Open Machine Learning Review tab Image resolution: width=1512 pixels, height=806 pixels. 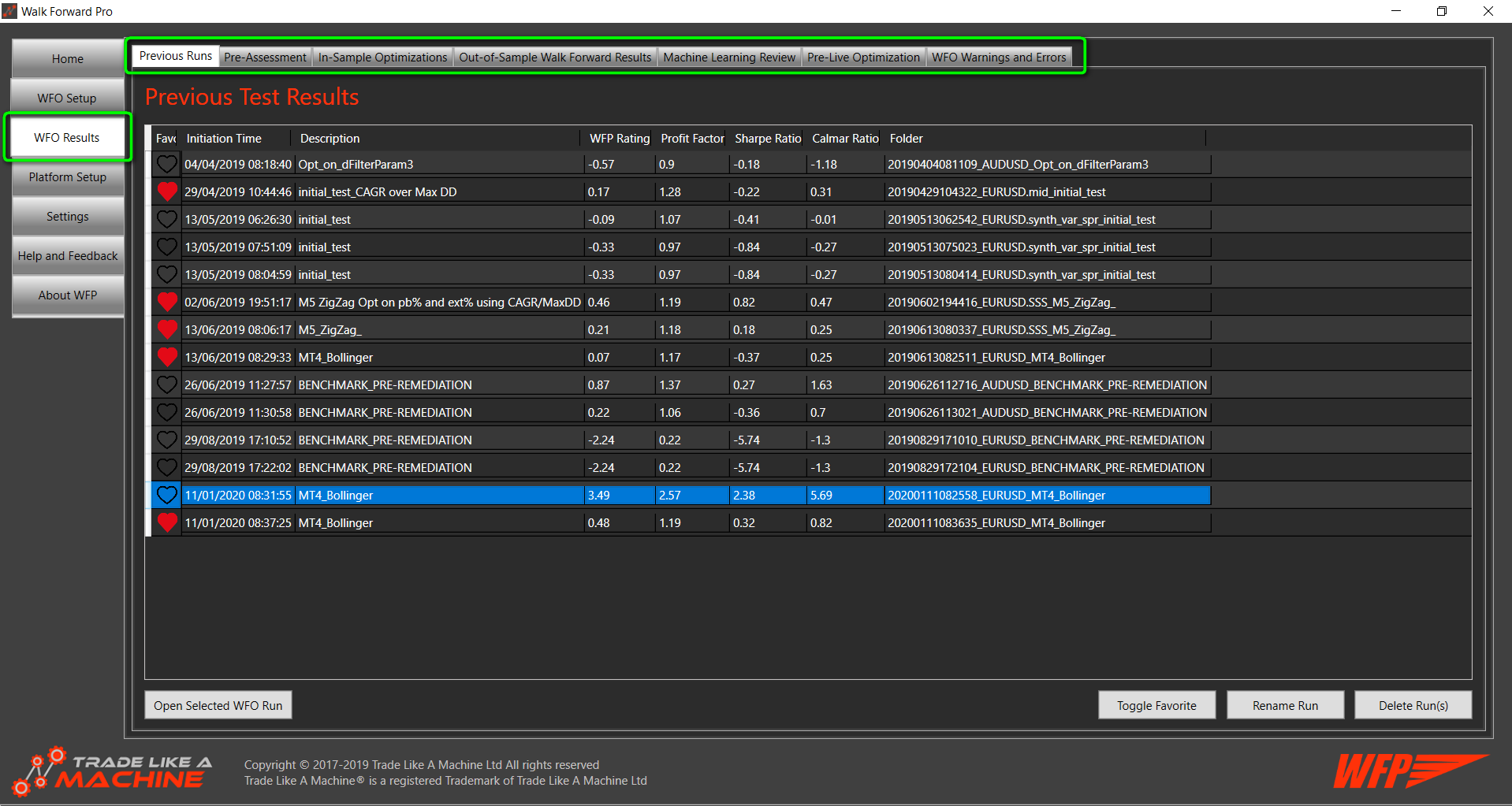pos(729,58)
